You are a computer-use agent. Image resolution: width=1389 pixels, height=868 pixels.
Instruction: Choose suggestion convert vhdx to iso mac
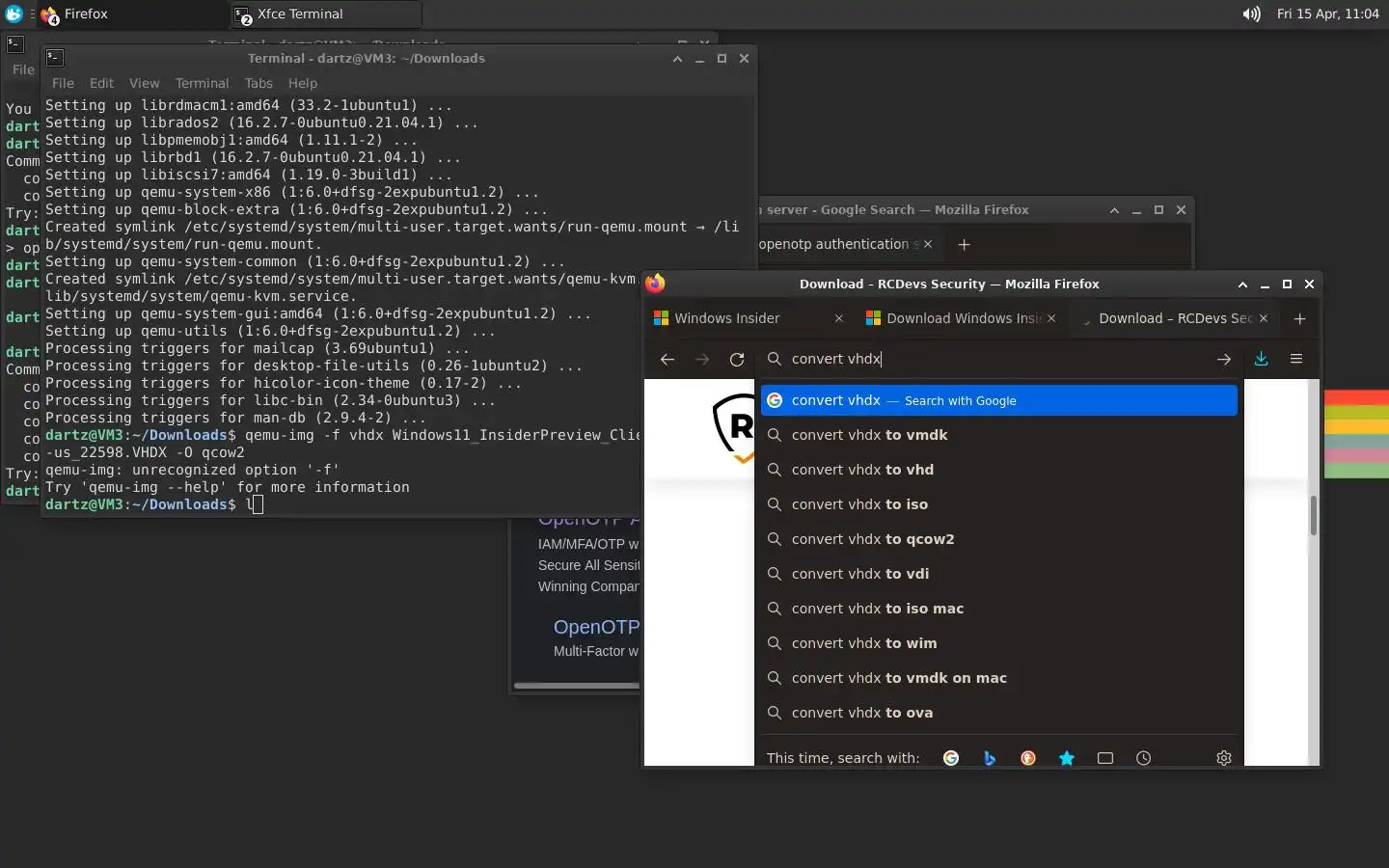pyautogui.click(x=999, y=609)
